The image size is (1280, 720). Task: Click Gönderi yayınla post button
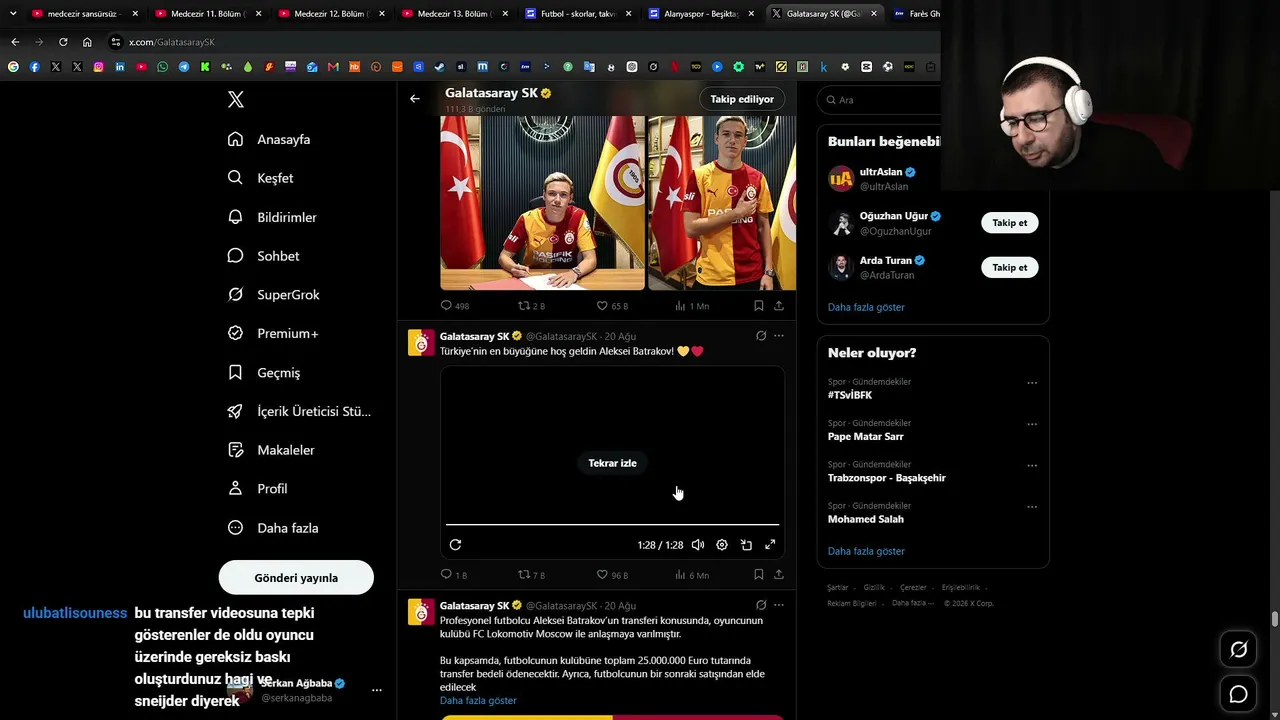point(296,577)
